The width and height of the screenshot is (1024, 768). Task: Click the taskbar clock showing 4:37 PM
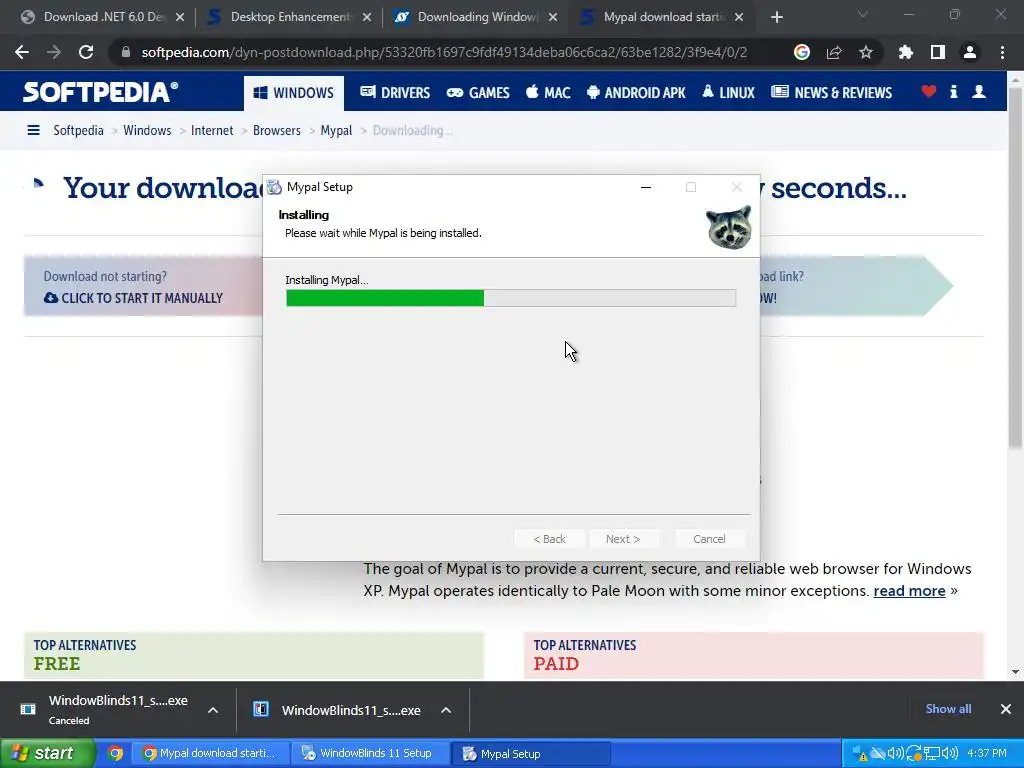[x=986, y=754]
